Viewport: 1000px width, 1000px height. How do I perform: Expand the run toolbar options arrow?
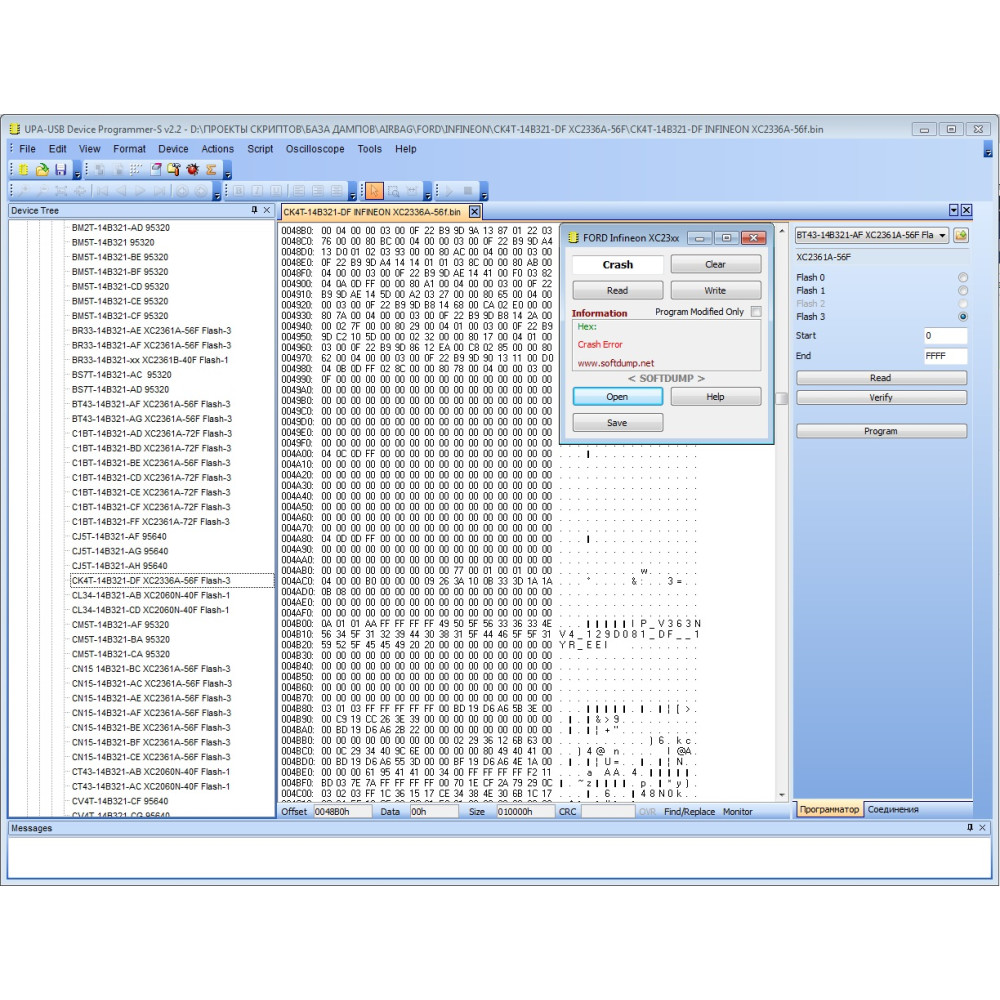click(484, 194)
